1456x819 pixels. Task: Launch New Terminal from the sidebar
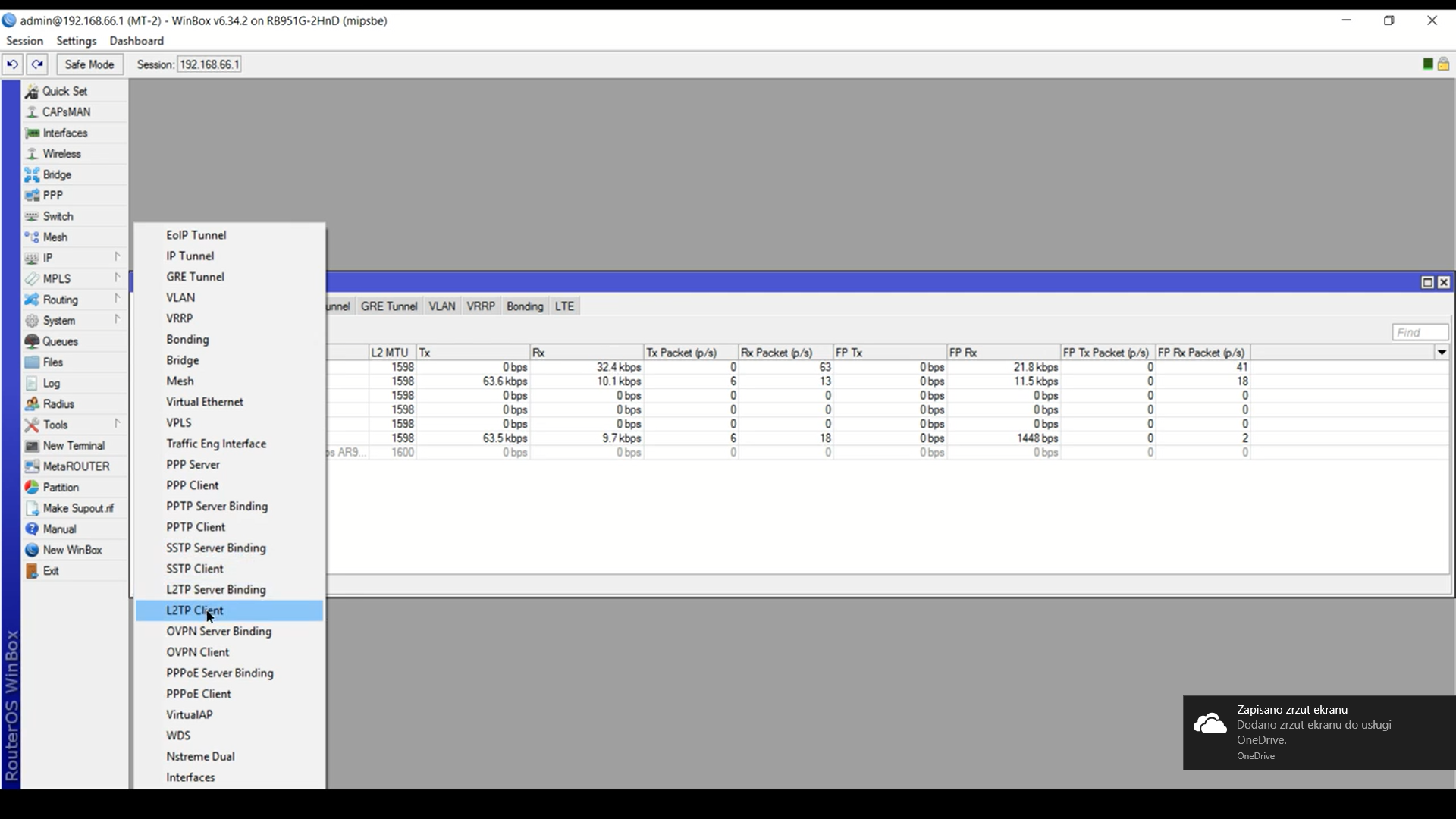click(x=74, y=446)
